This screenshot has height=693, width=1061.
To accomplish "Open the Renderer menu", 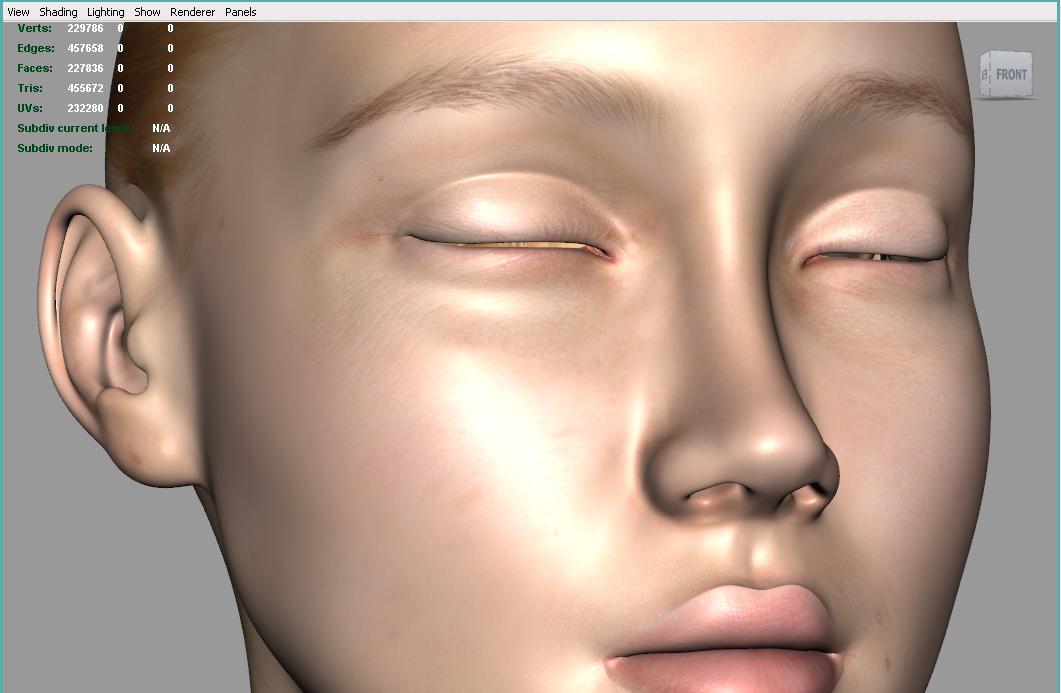I will coord(192,12).
